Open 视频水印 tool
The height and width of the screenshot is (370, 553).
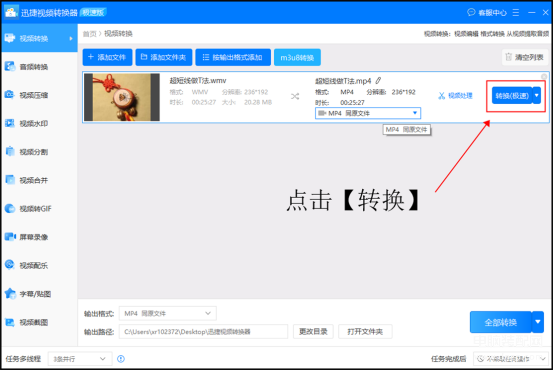point(26,123)
